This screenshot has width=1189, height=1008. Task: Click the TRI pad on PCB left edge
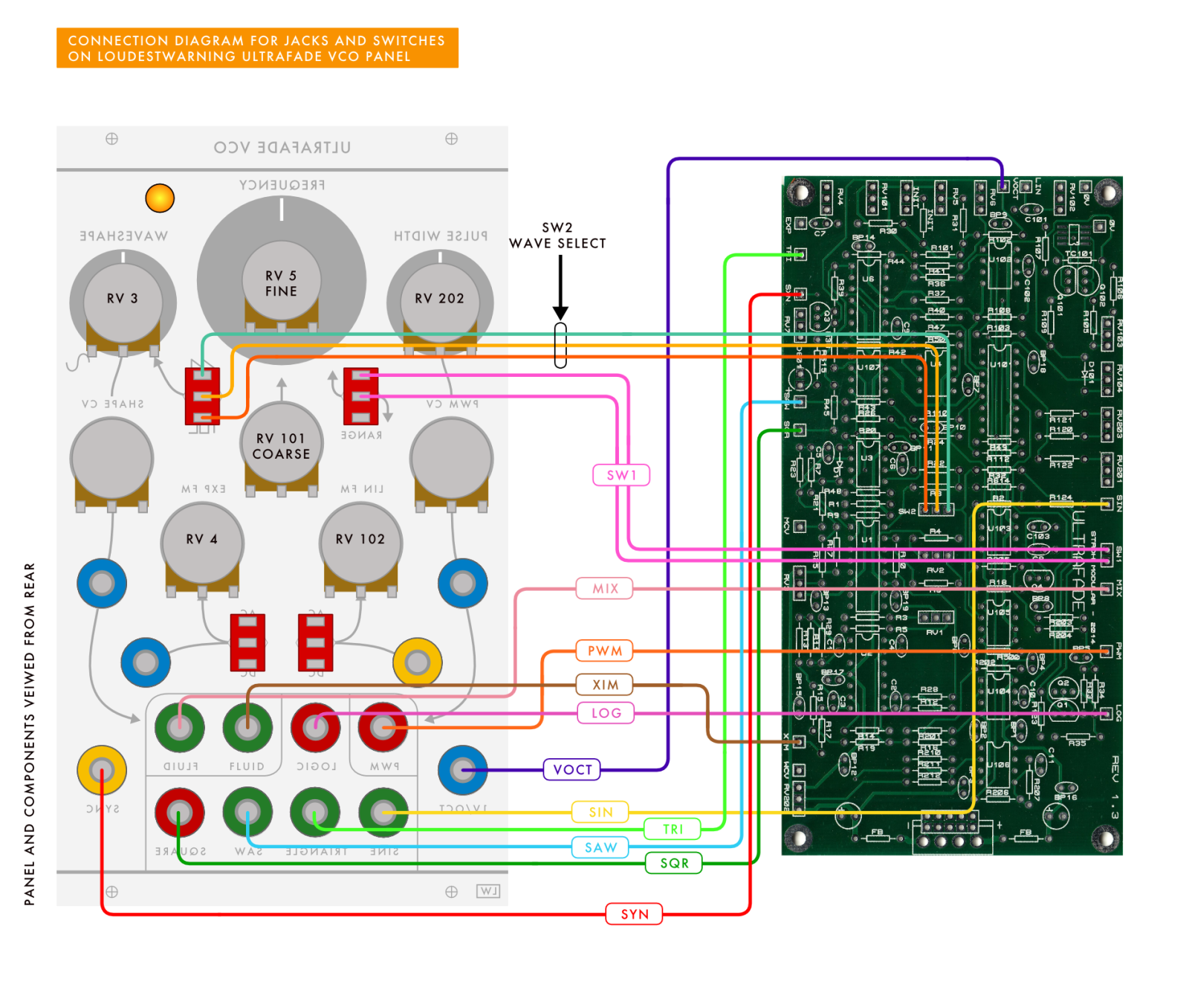[800, 255]
